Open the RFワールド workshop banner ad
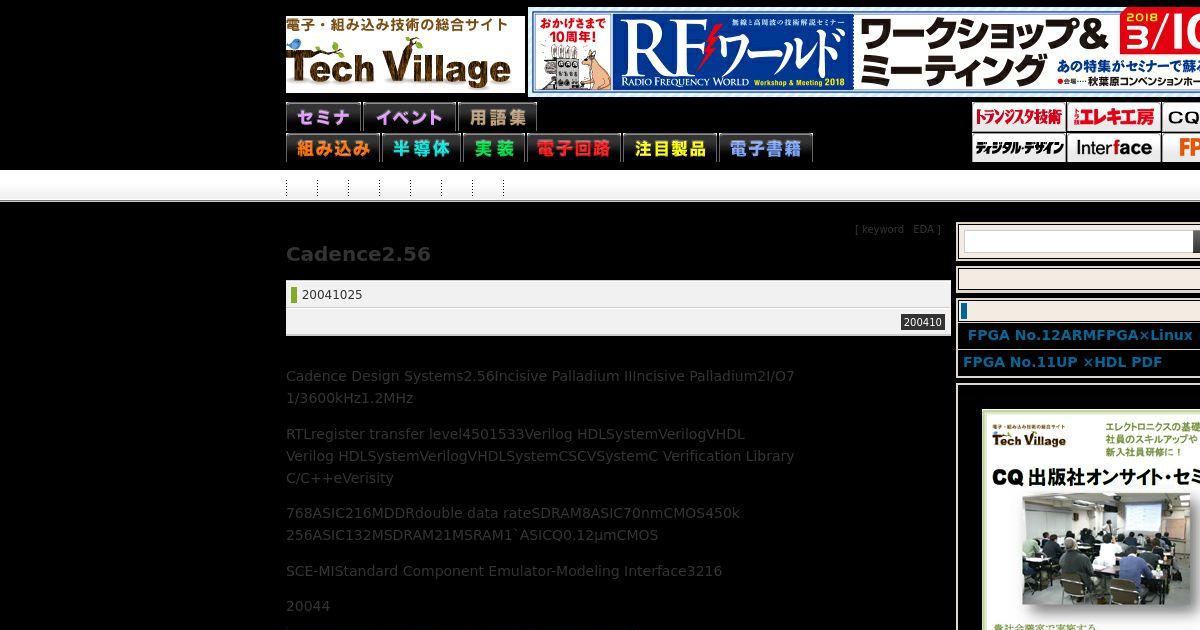 point(865,51)
